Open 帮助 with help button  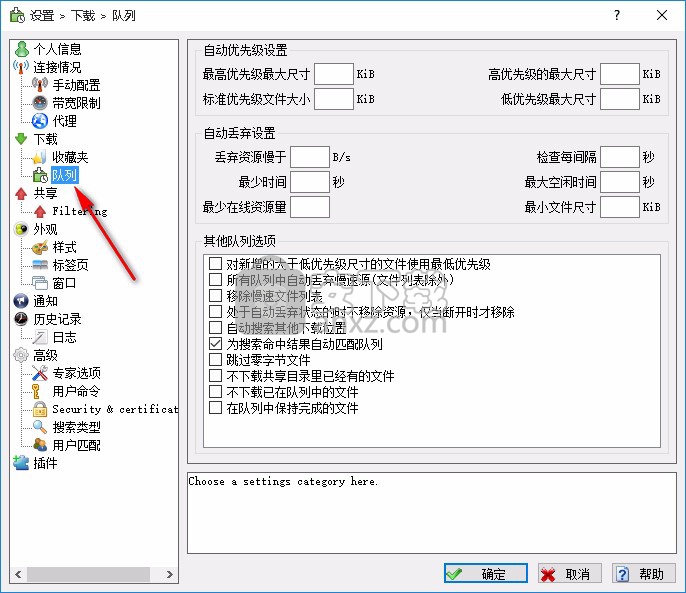(643, 573)
